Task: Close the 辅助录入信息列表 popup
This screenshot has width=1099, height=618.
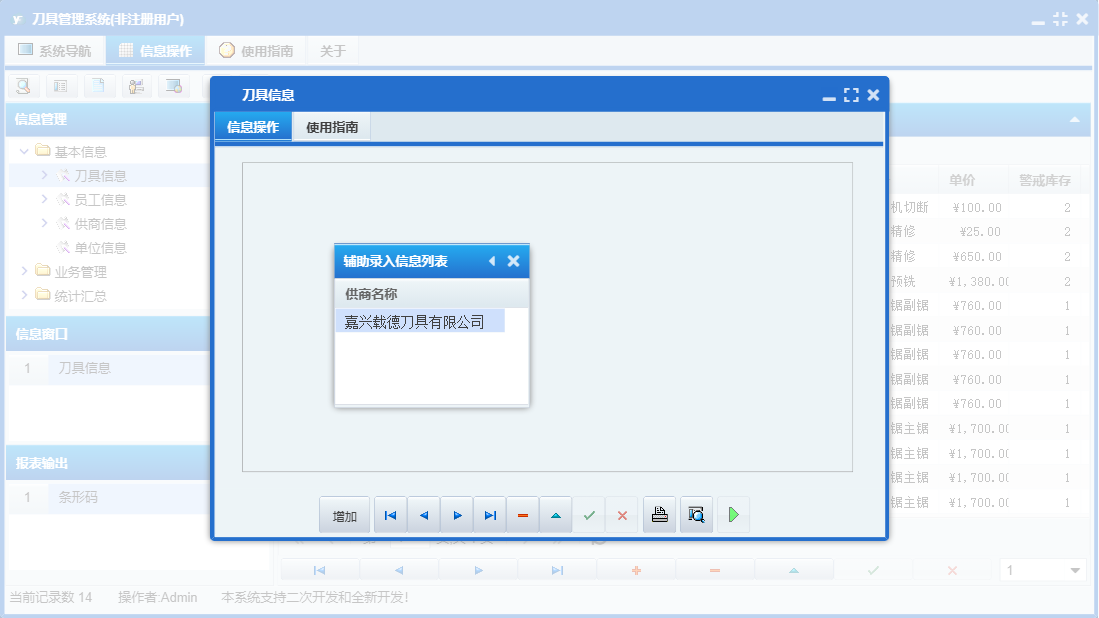Action: pos(513,261)
